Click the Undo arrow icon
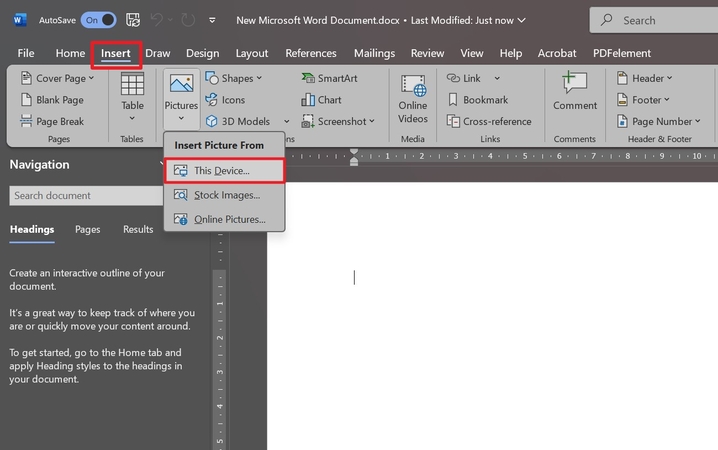 tap(157, 20)
